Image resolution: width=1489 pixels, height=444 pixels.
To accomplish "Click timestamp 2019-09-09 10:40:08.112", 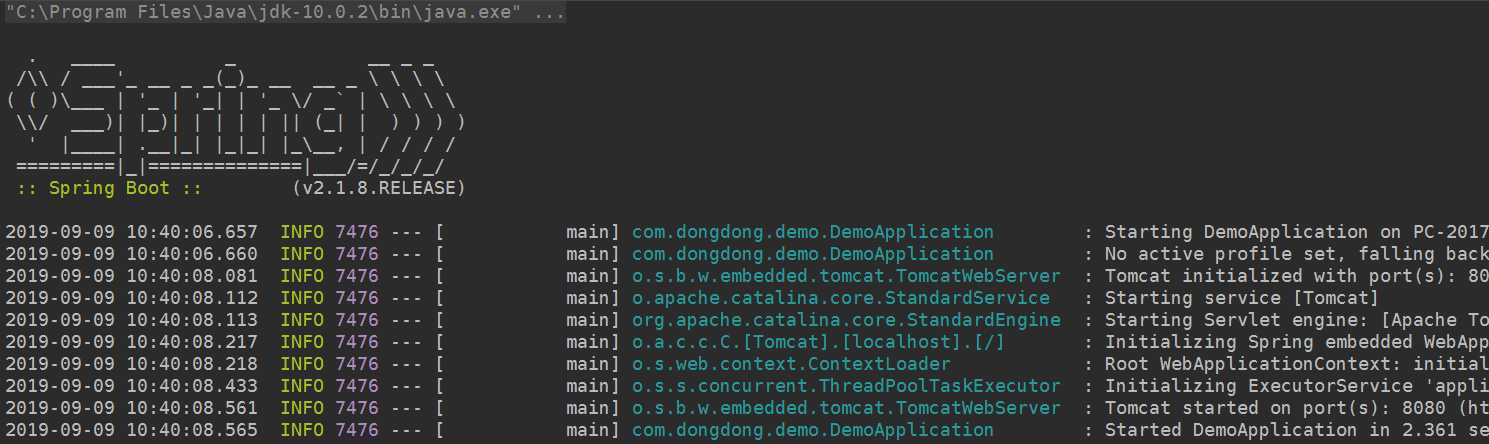I will click(132, 298).
